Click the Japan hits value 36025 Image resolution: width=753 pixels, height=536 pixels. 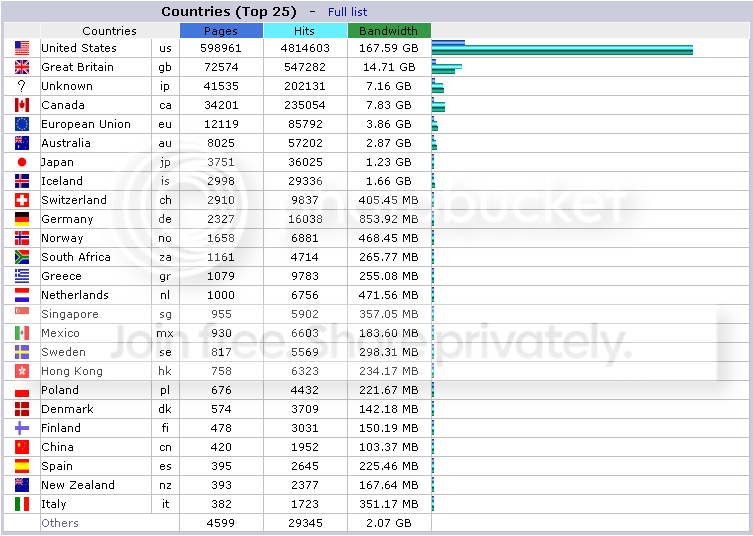tap(305, 162)
